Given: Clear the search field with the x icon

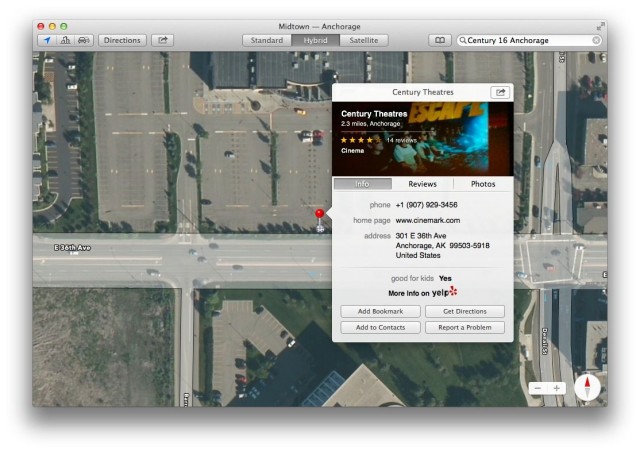Looking at the screenshot, I should pyautogui.click(x=596, y=40).
